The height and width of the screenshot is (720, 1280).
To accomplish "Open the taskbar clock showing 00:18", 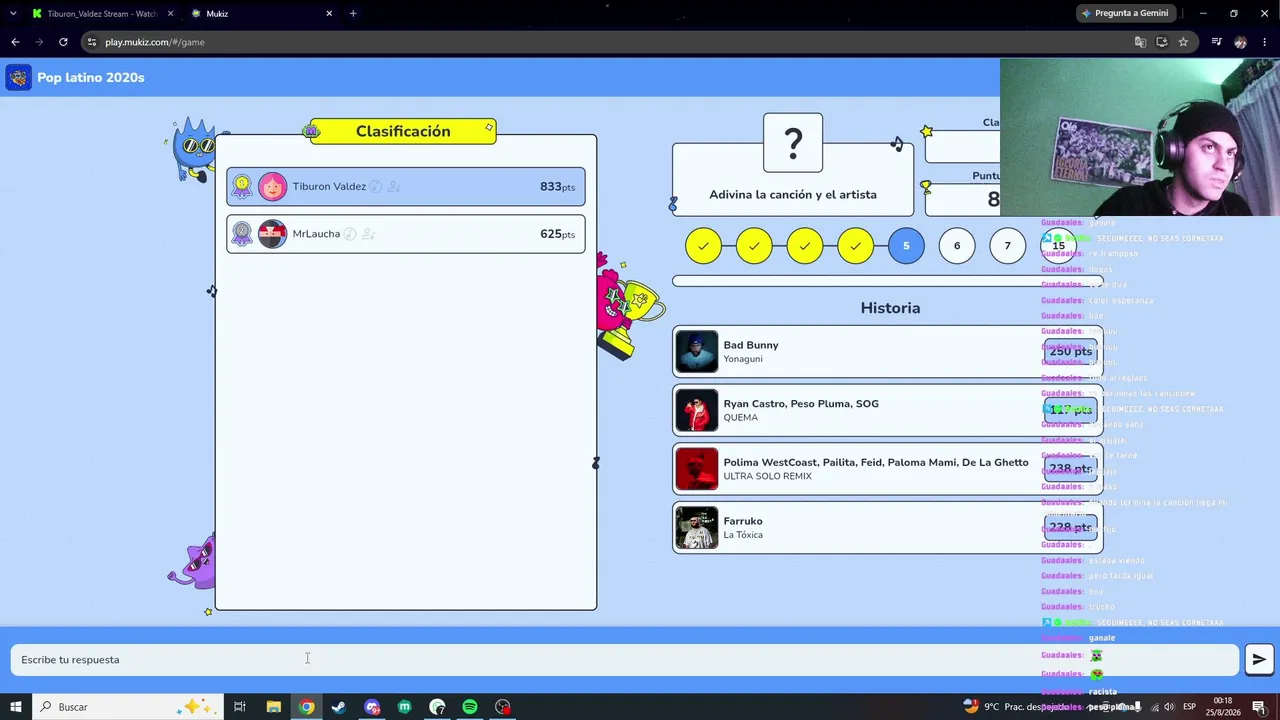I will (x=1223, y=707).
